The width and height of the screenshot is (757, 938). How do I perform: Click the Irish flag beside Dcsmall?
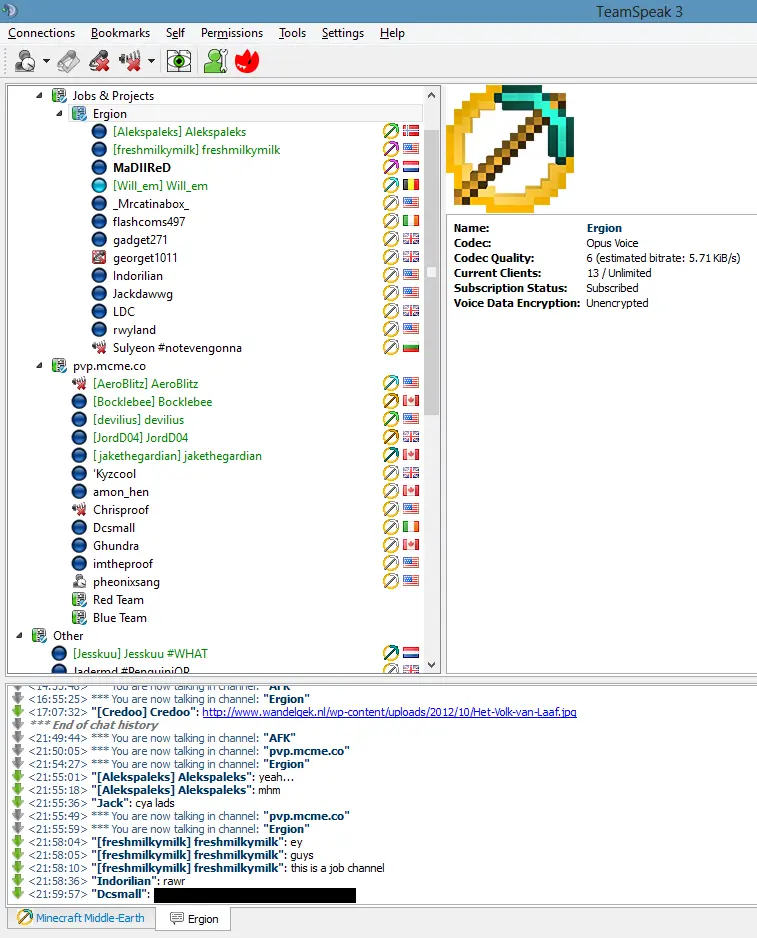[411, 527]
